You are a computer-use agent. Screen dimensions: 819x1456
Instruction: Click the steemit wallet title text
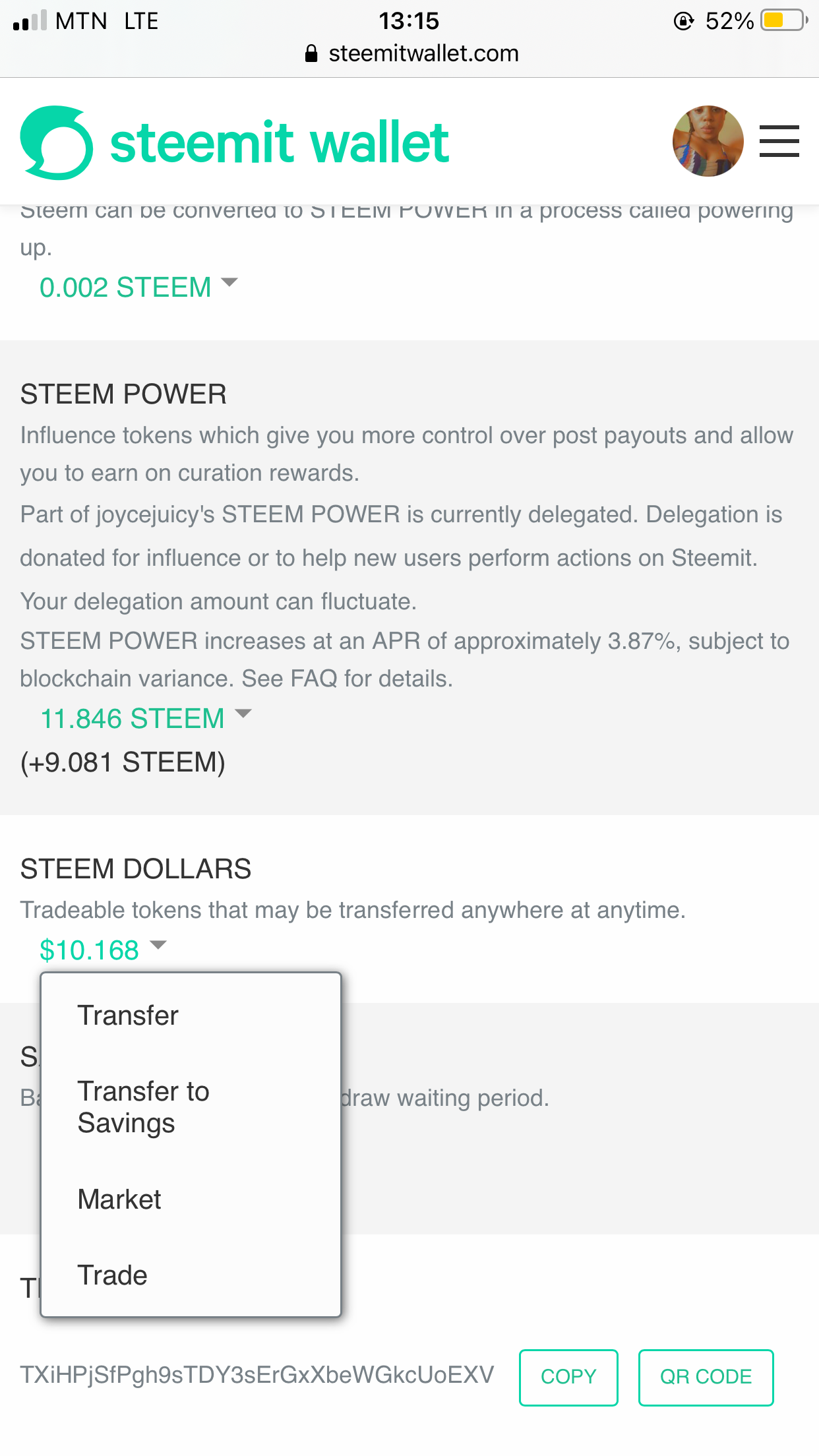tap(280, 142)
